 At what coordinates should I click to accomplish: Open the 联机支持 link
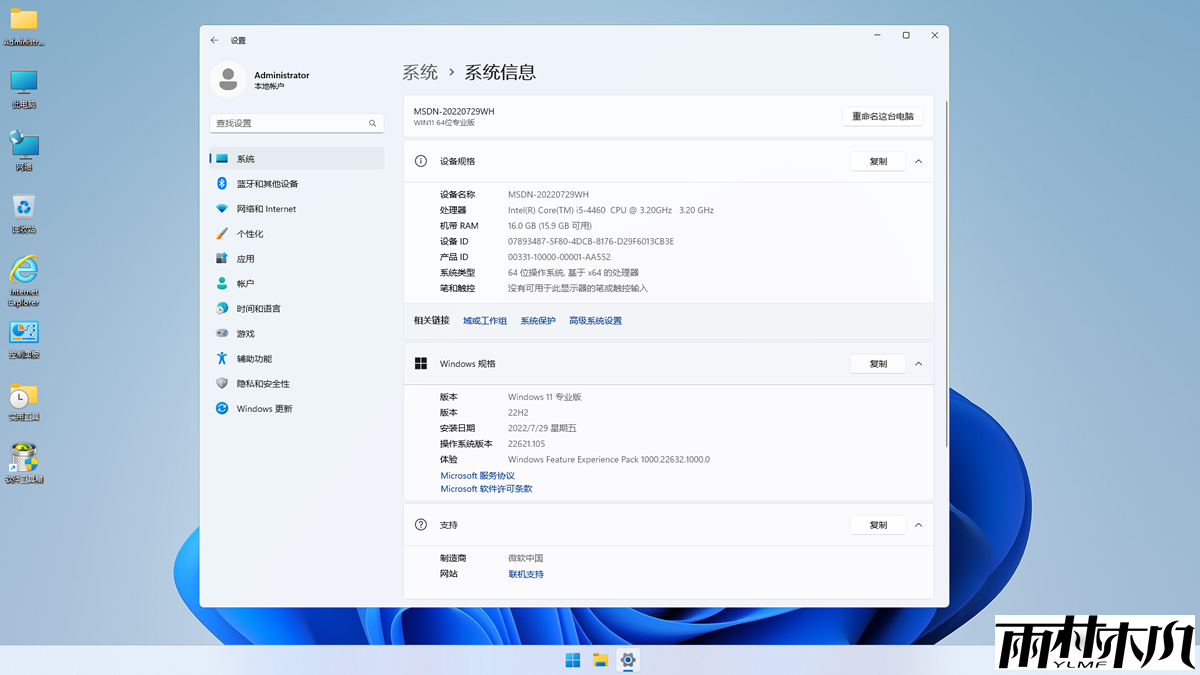point(524,574)
